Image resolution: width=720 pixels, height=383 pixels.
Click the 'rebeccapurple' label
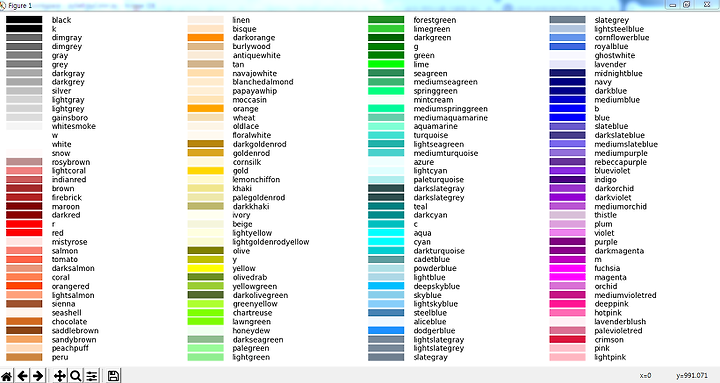[620, 162]
